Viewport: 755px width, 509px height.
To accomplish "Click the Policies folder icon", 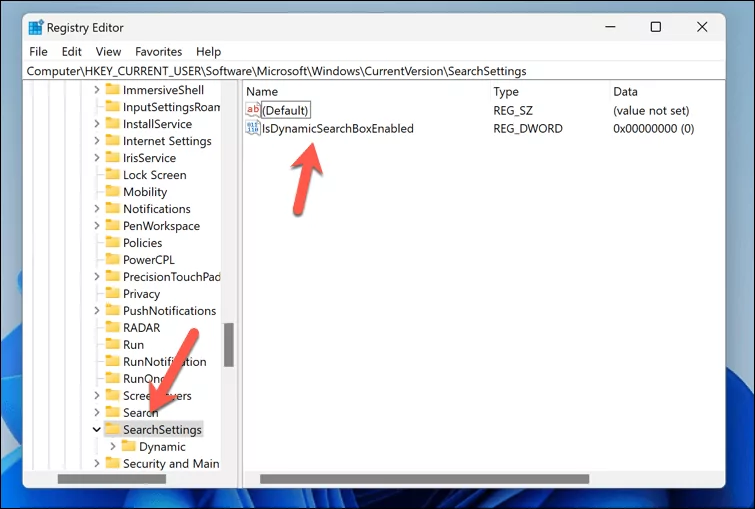I will pyautogui.click(x=113, y=242).
